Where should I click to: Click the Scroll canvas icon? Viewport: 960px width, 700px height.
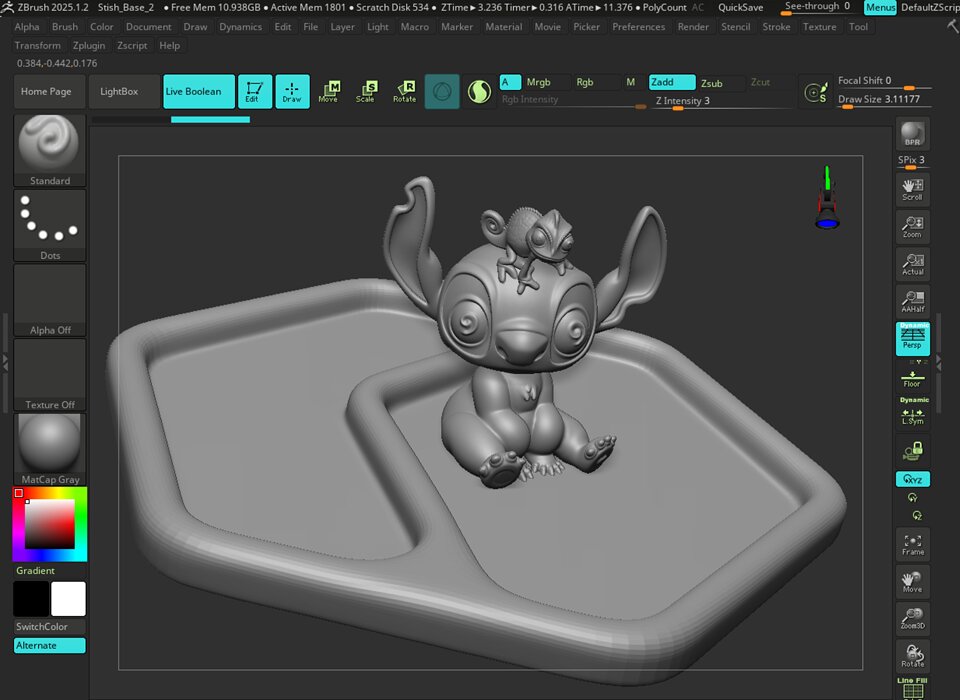click(x=912, y=189)
